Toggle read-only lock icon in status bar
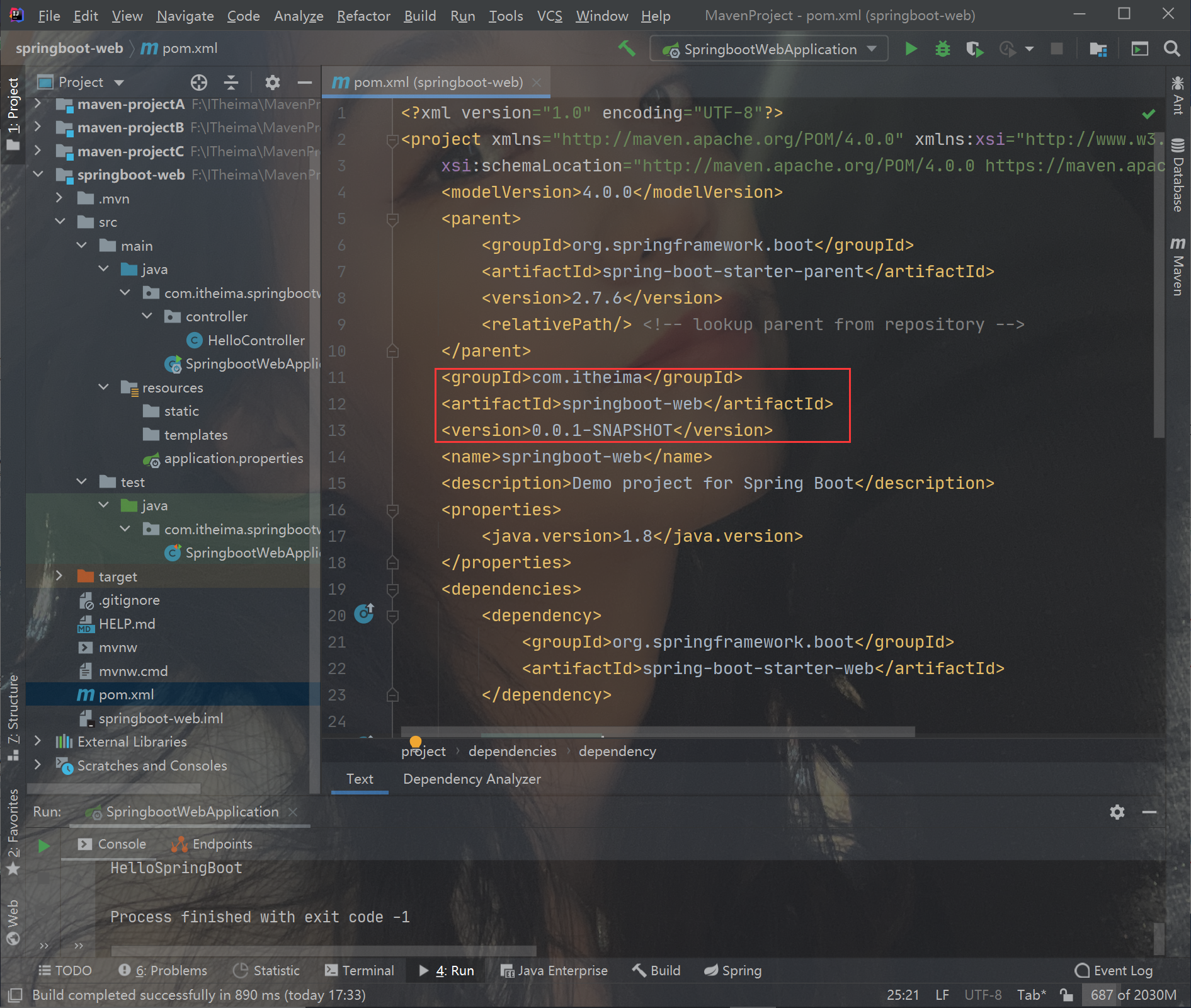 [1066, 995]
